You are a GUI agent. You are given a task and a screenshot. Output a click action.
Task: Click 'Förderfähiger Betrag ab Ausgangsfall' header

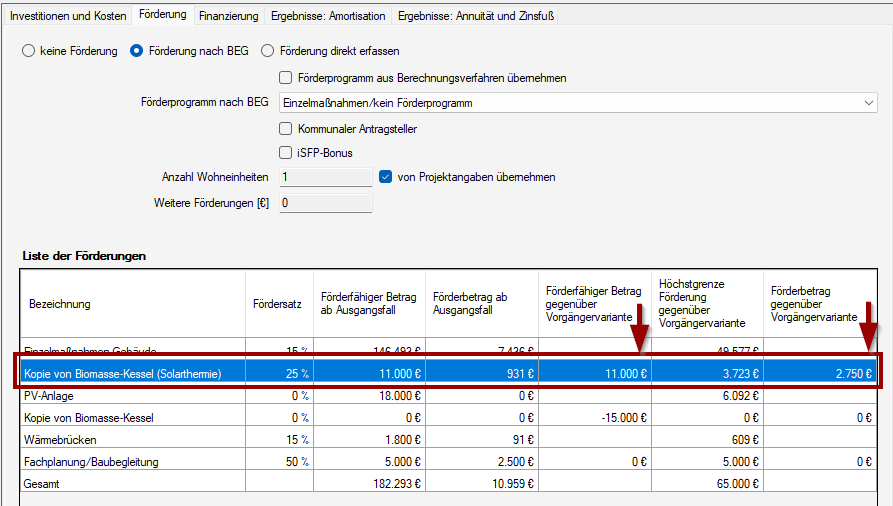click(x=368, y=304)
